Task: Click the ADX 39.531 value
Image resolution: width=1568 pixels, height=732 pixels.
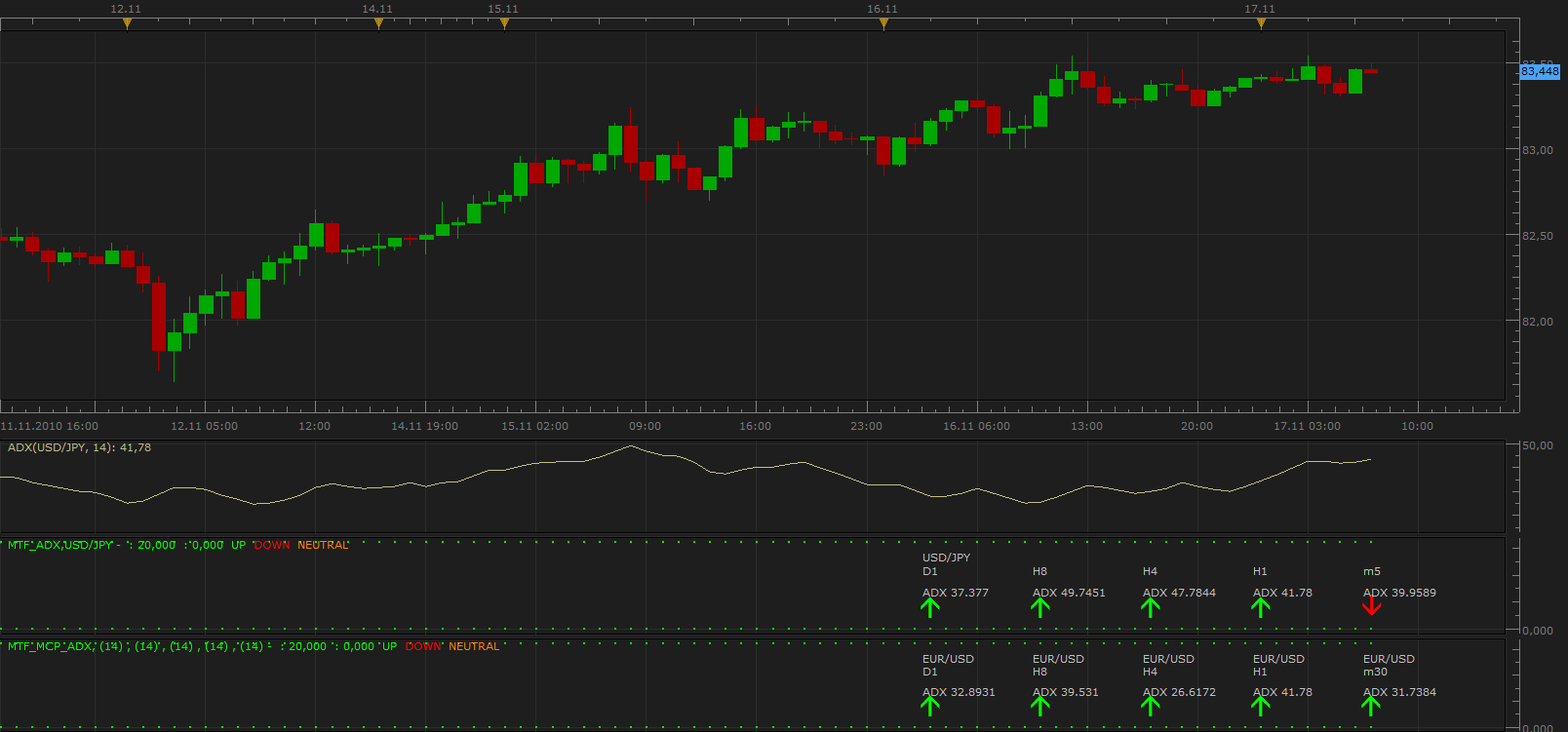Action: (1066, 692)
